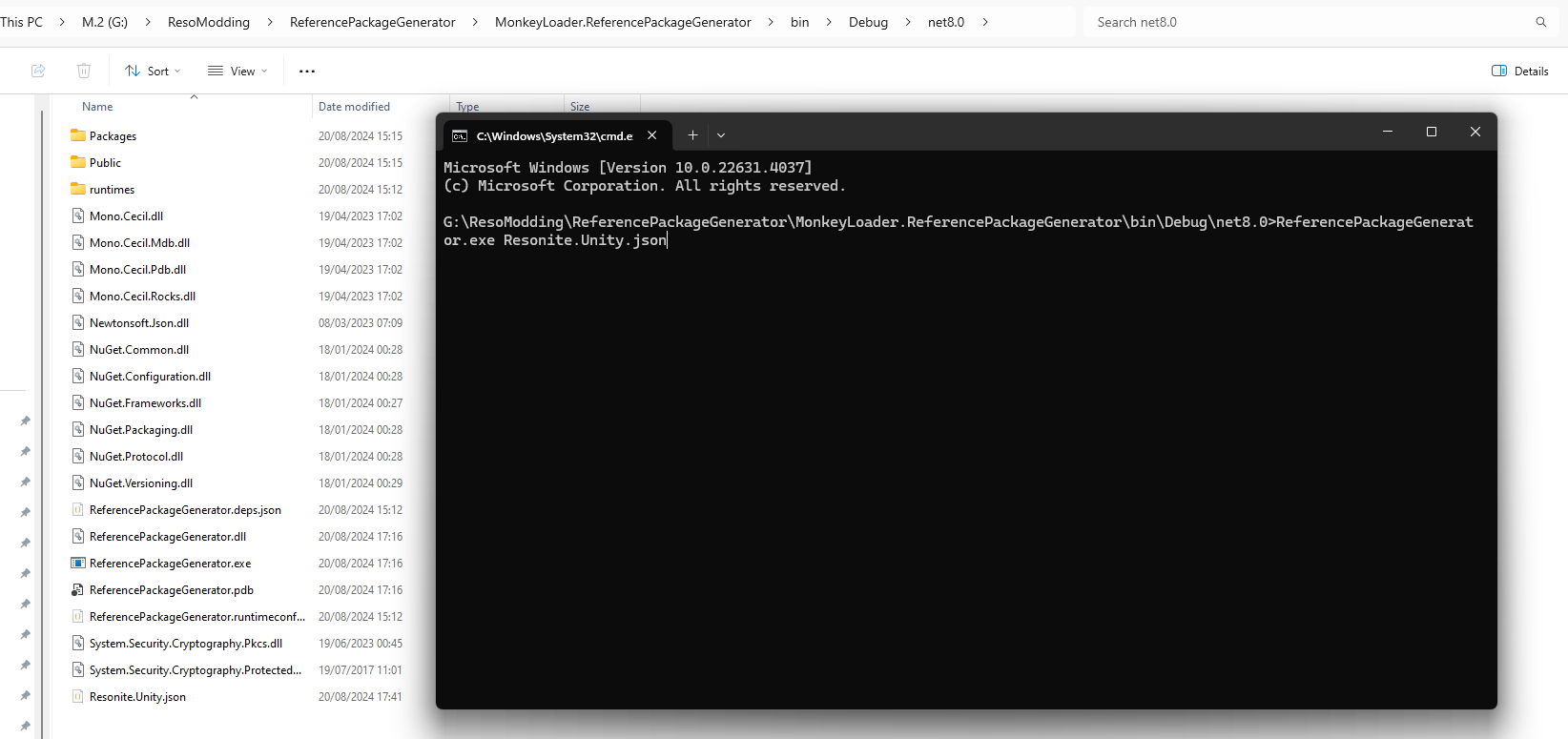Sort by Size column header
The image size is (1568, 739).
(580, 107)
